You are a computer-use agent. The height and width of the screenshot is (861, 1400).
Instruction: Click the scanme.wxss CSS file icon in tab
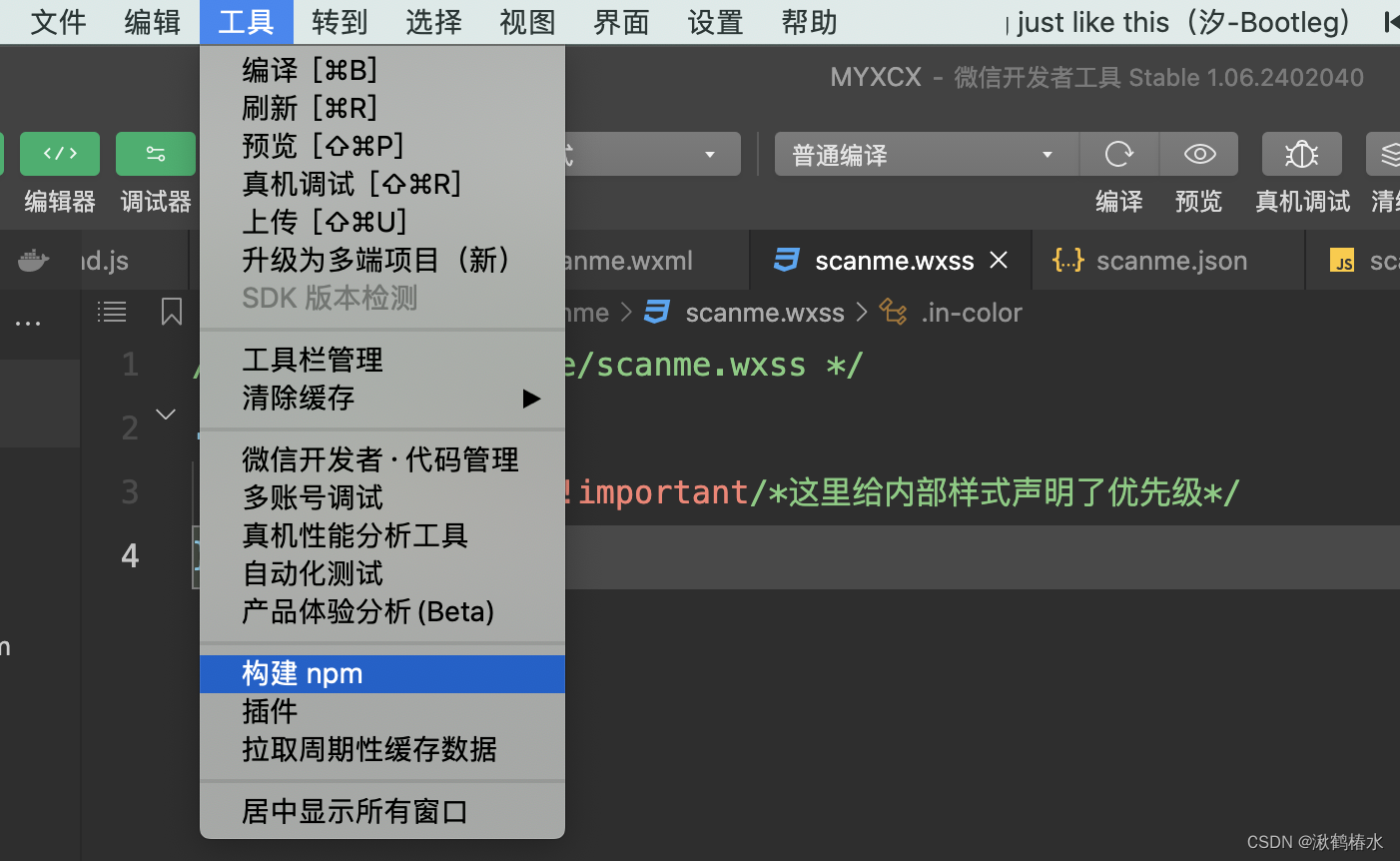787,260
